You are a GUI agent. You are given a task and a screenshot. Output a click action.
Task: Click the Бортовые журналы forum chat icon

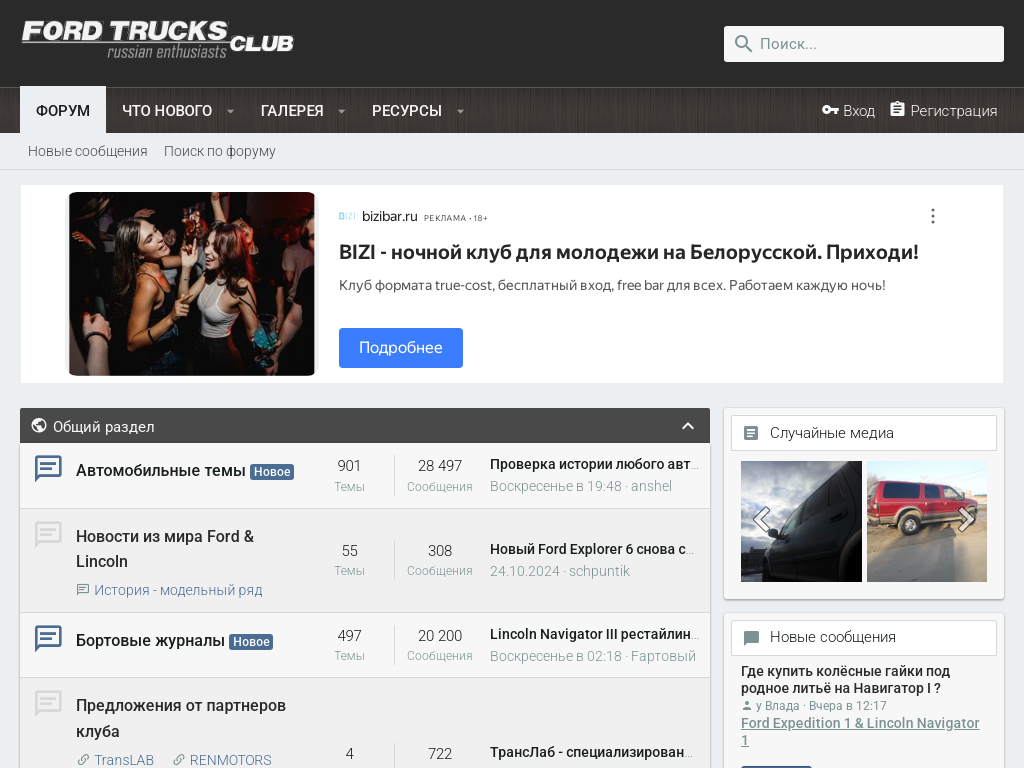point(48,638)
